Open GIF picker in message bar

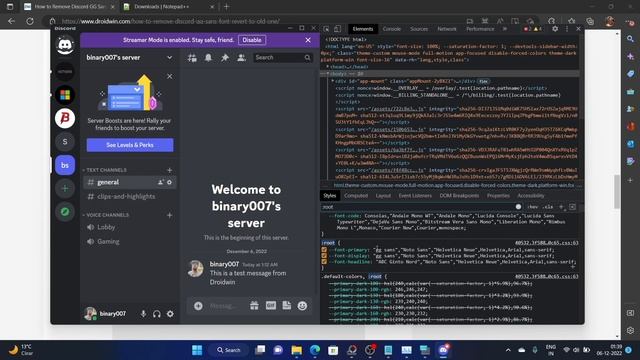[271, 306]
